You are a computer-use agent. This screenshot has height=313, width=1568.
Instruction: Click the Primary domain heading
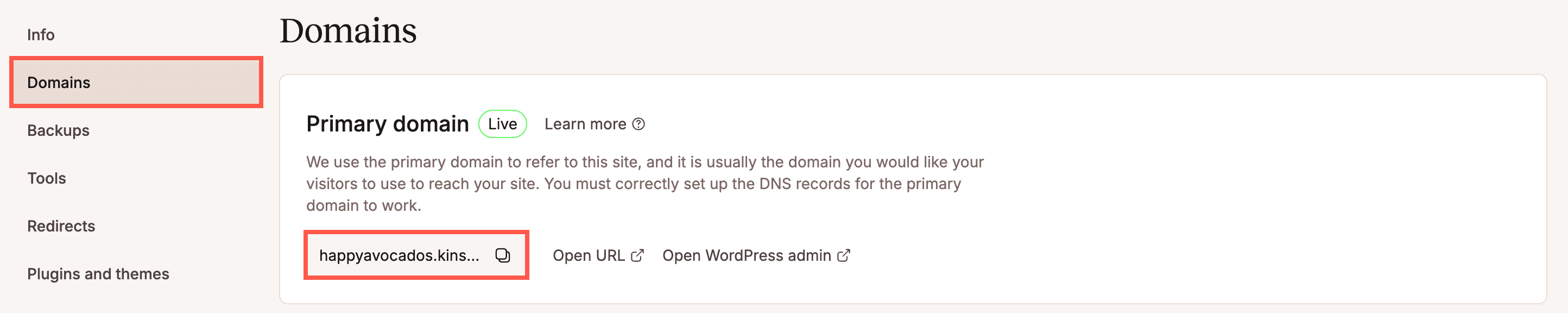tap(387, 124)
